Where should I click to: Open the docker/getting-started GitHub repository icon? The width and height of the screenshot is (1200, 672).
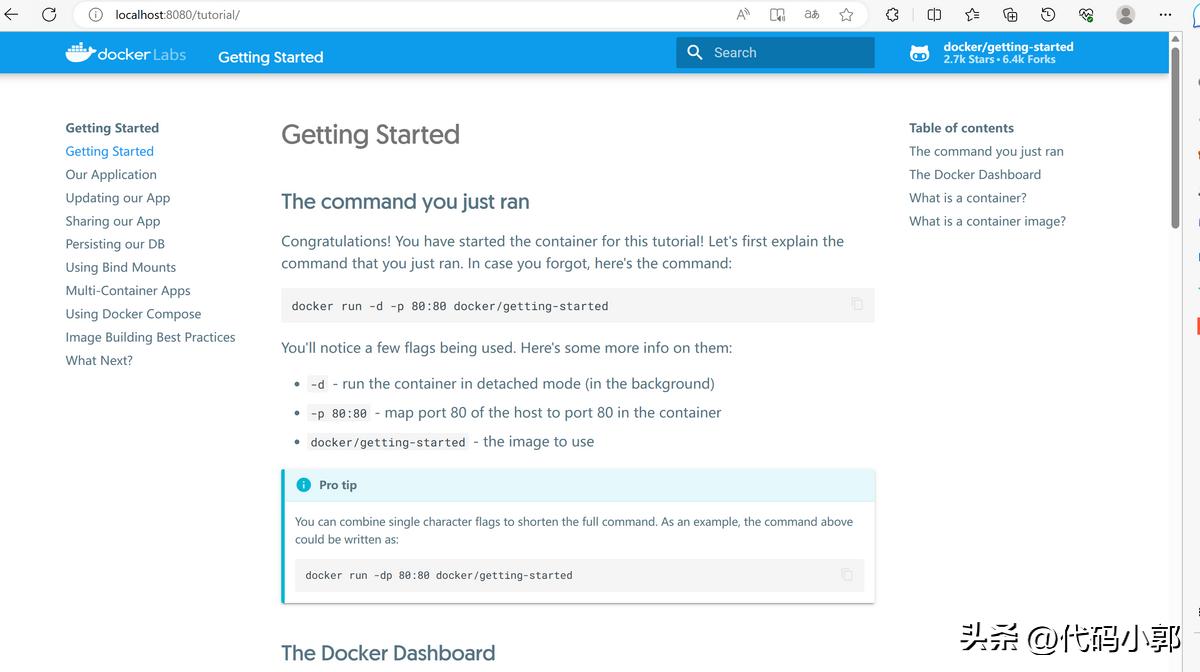click(919, 52)
